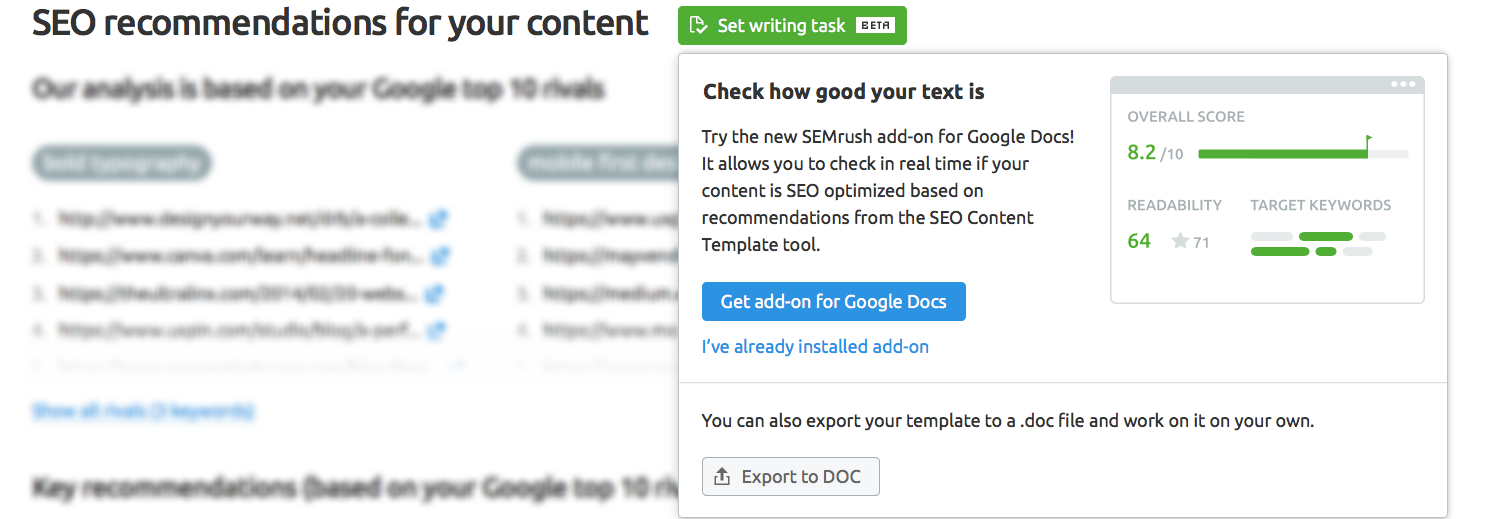Open external link icon for designyourway.net rival
This screenshot has height=519, width=1486.
click(x=438, y=218)
